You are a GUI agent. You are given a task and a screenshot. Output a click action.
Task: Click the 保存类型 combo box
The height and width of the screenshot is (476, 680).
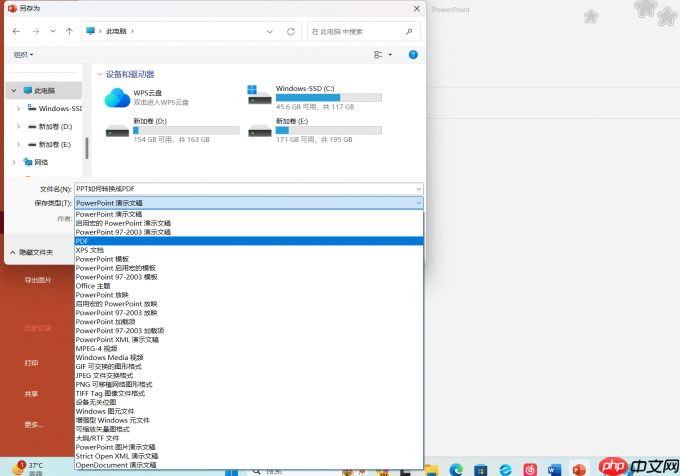tap(249, 203)
